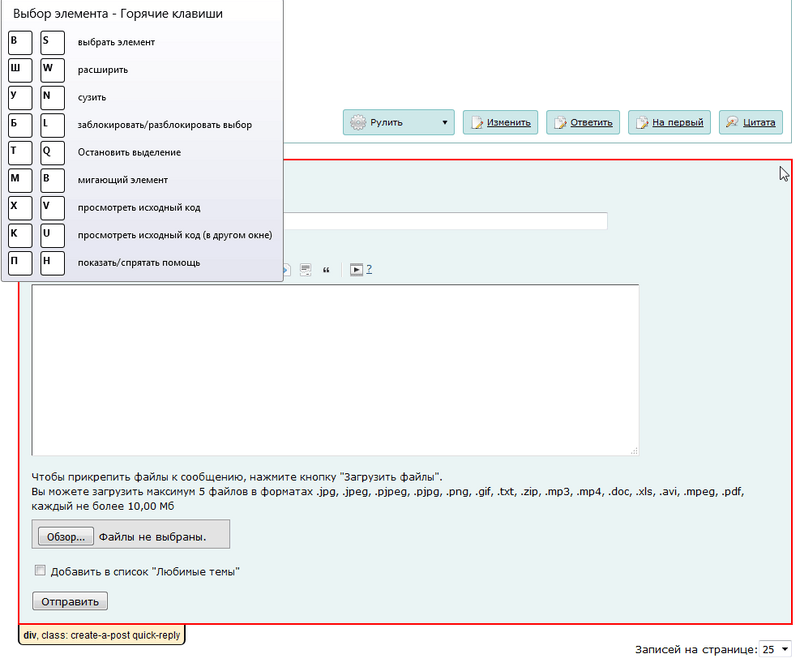This screenshot has height=662, width=800.
Task: Open the question mark help link near video icon
Action: click(369, 269)
